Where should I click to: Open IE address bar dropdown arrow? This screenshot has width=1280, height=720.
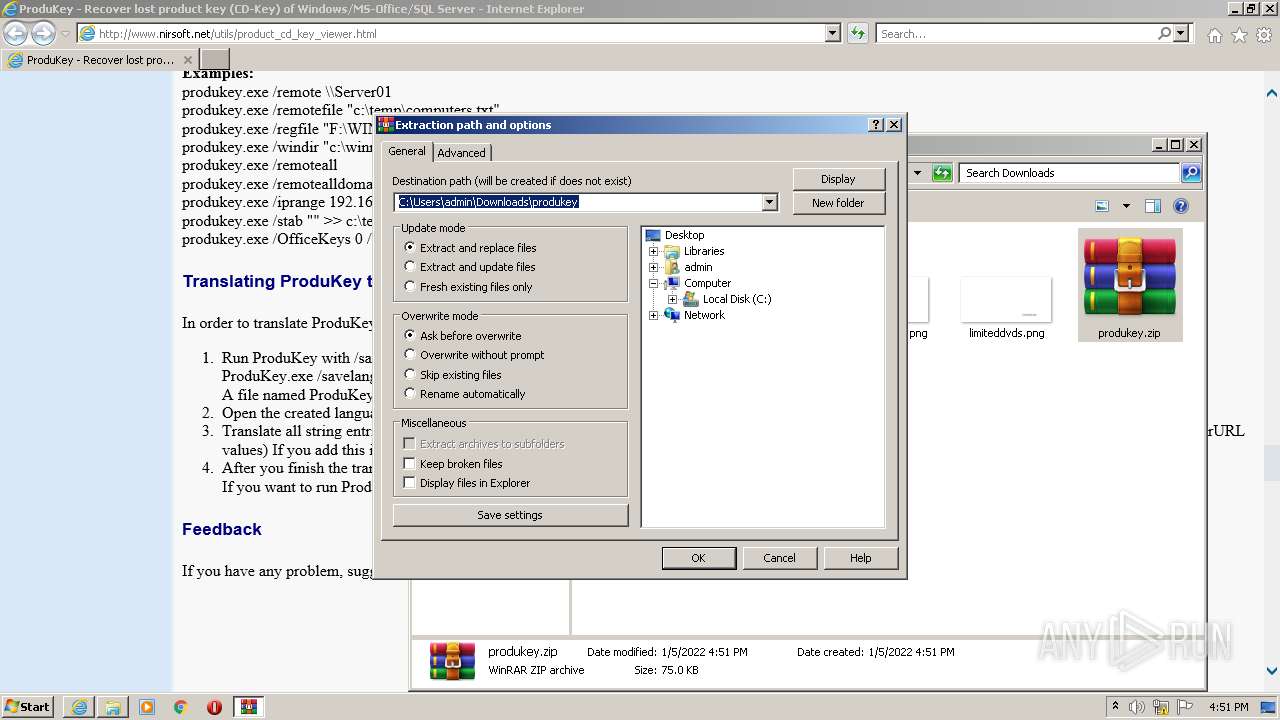tap(833, 33)
